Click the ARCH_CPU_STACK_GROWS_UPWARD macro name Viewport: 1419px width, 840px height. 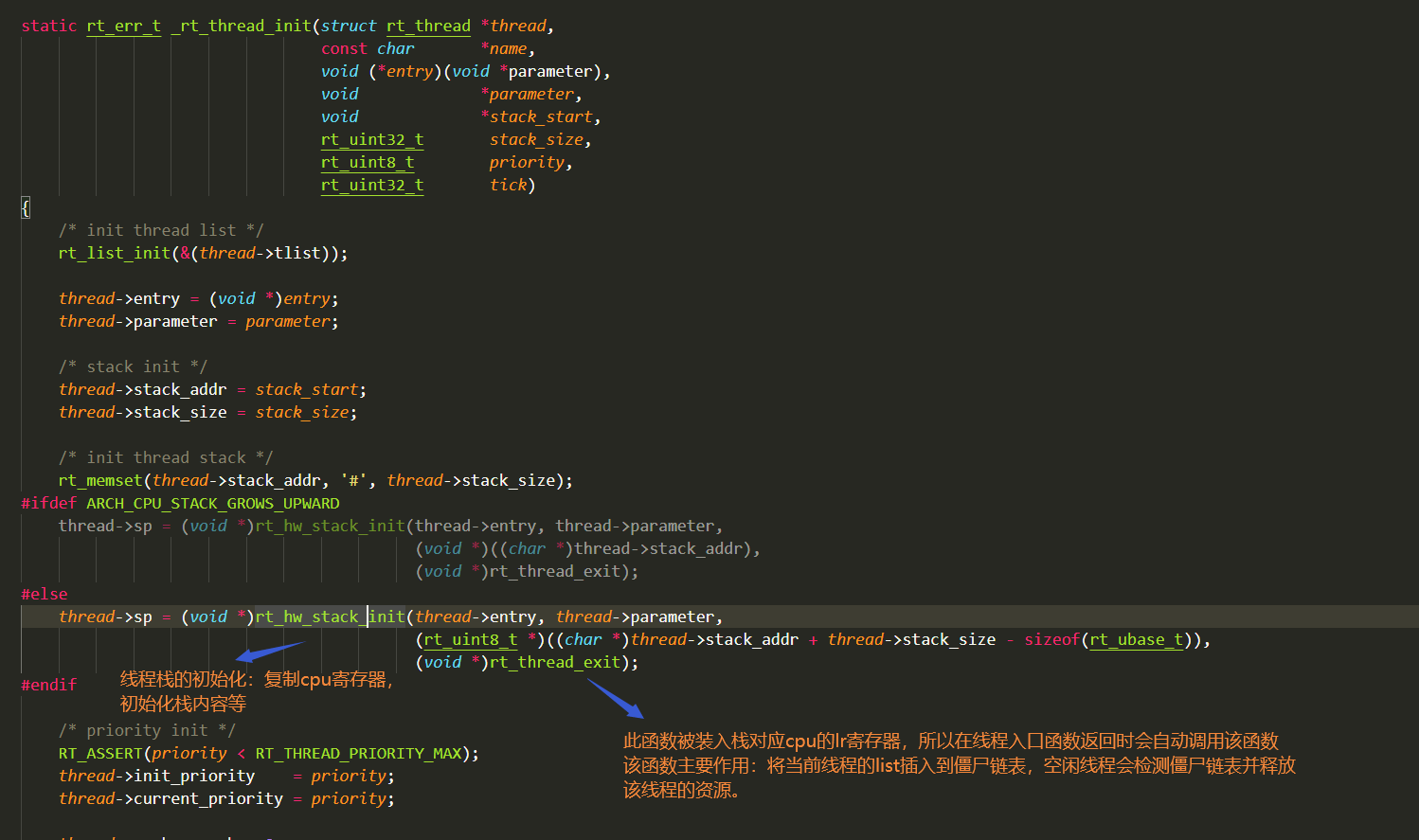click(x=212, y=503)
